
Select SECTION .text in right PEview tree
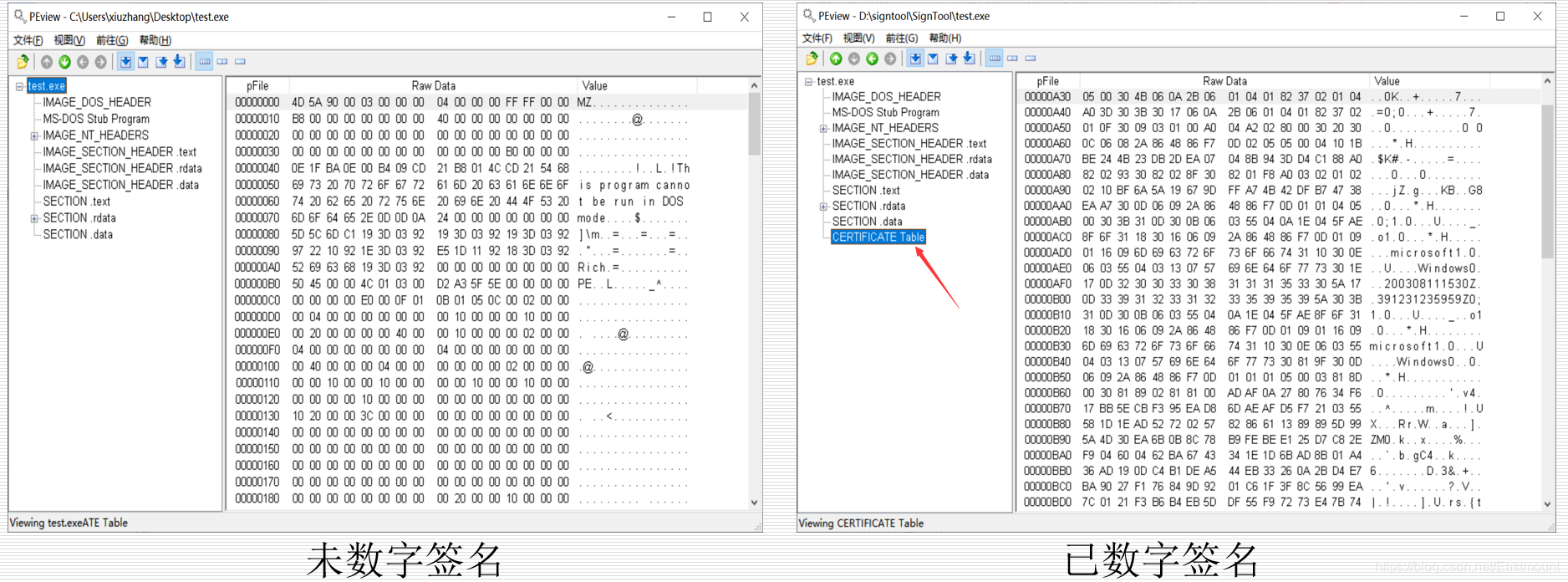point(866,191)
